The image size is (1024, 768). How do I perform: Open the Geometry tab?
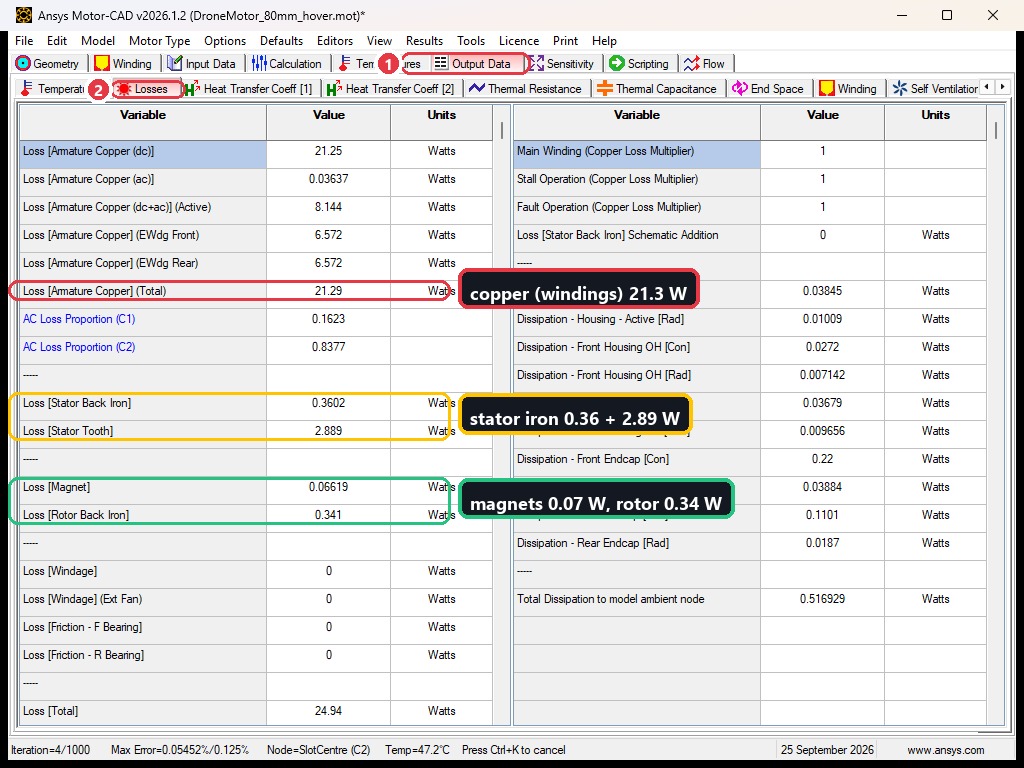48,63
